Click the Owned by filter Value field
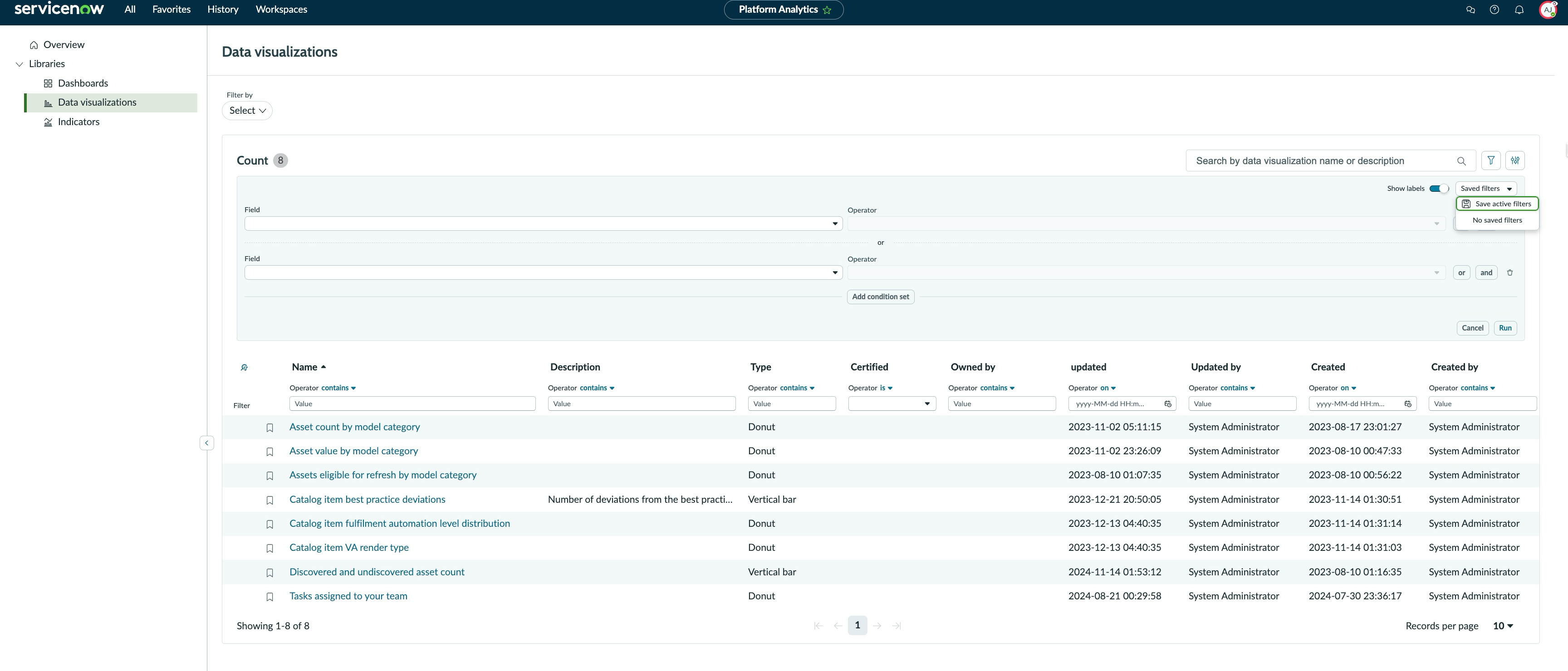Screen dimensions: 1568x671 (x=1002, y=404)
